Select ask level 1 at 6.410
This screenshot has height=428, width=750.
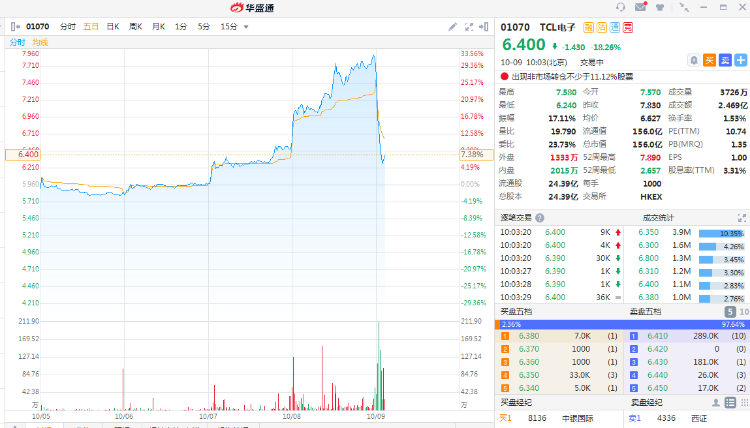687,336
